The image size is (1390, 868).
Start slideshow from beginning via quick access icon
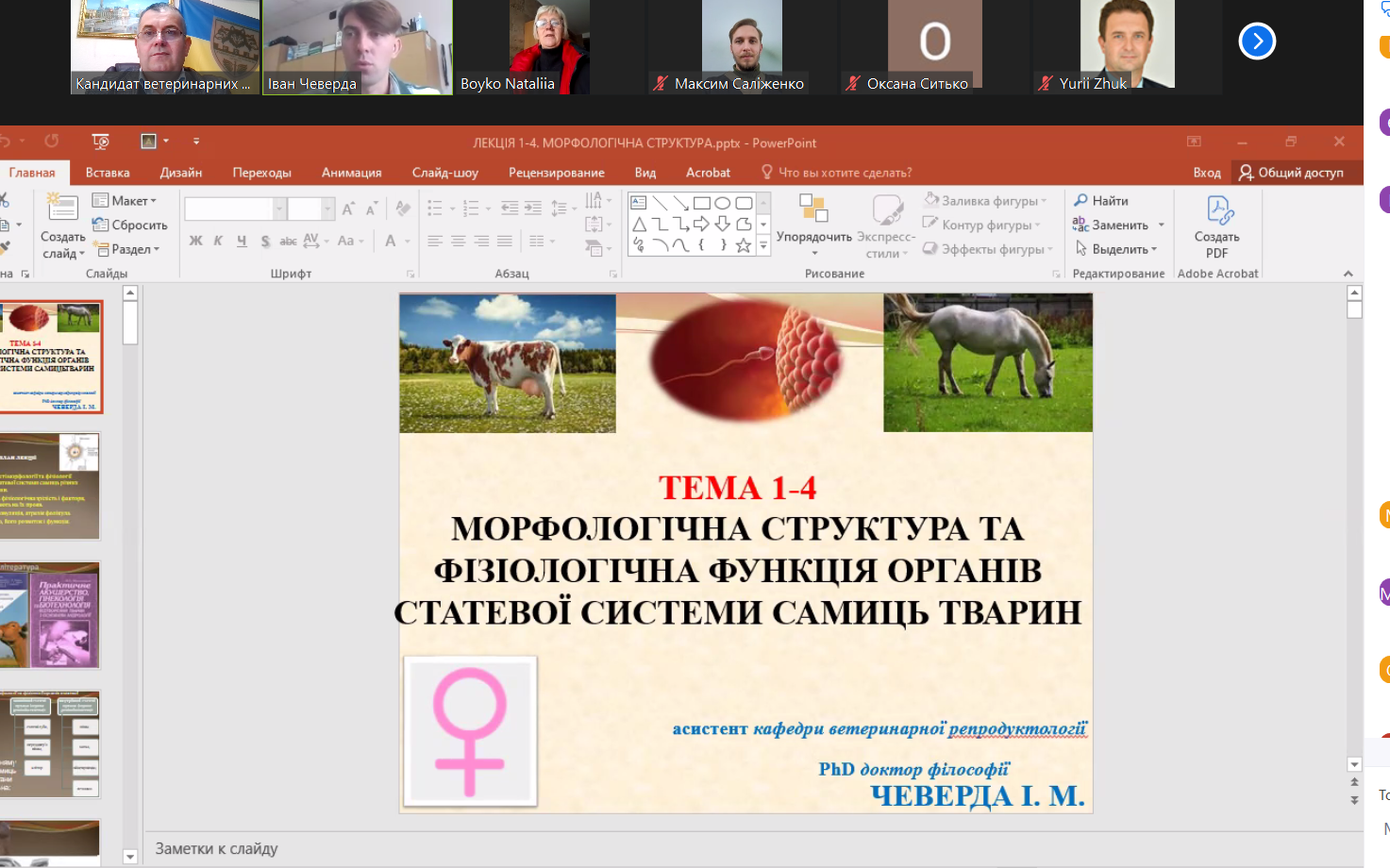[x=101, y=142]
